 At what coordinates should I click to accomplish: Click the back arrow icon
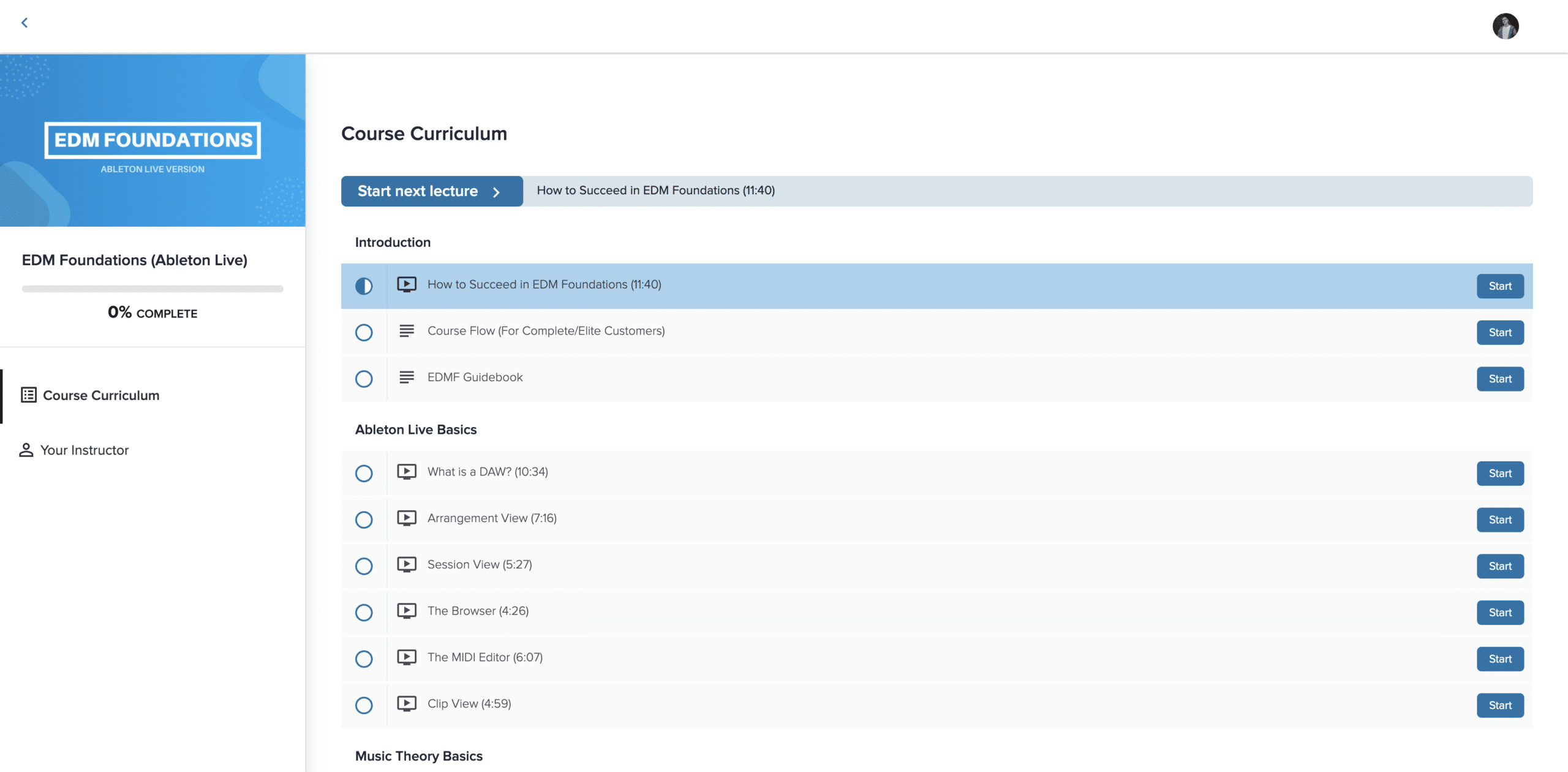point(24,23)
